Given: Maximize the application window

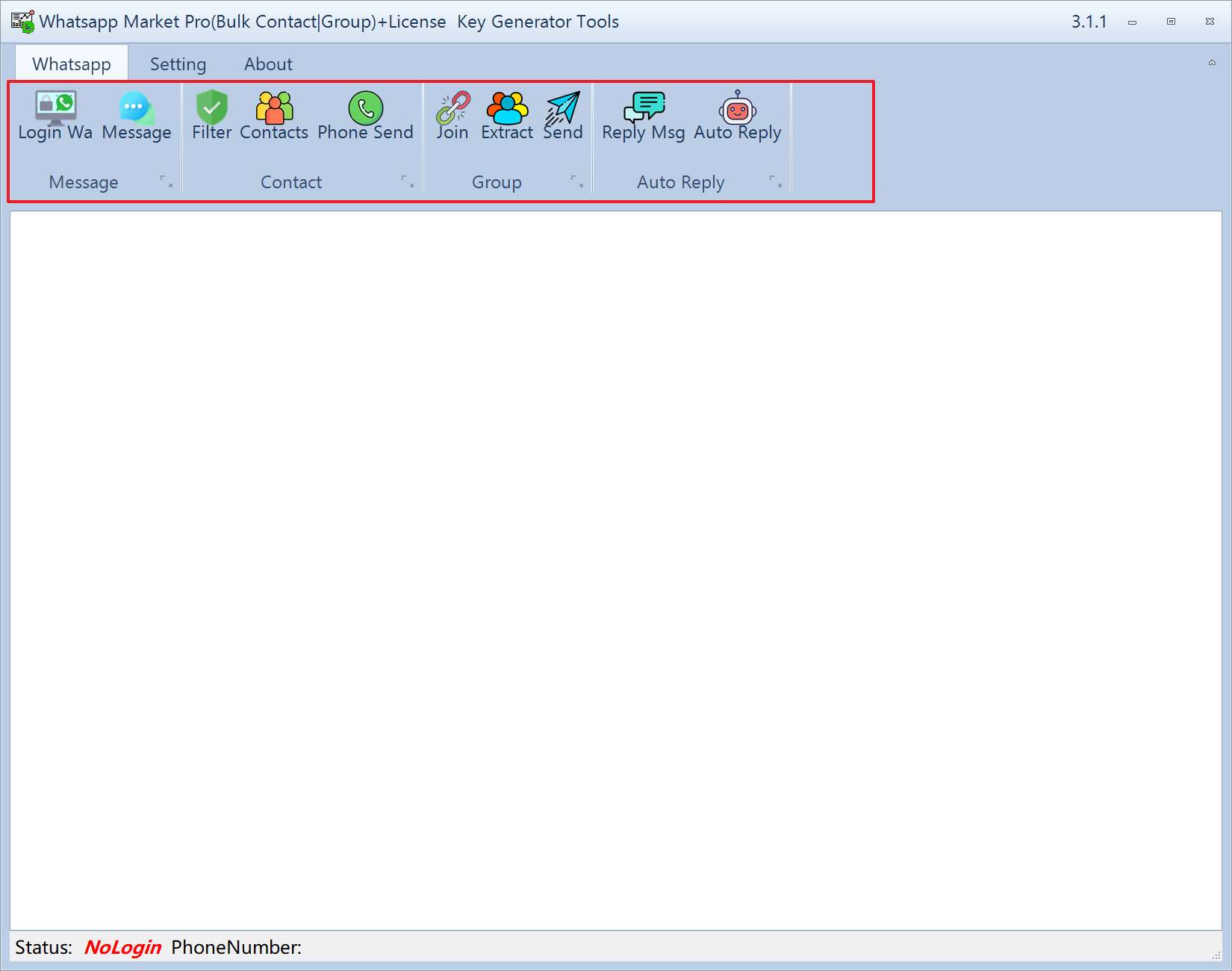Looking at the screenshot, I should click(x=1171, y=22).
